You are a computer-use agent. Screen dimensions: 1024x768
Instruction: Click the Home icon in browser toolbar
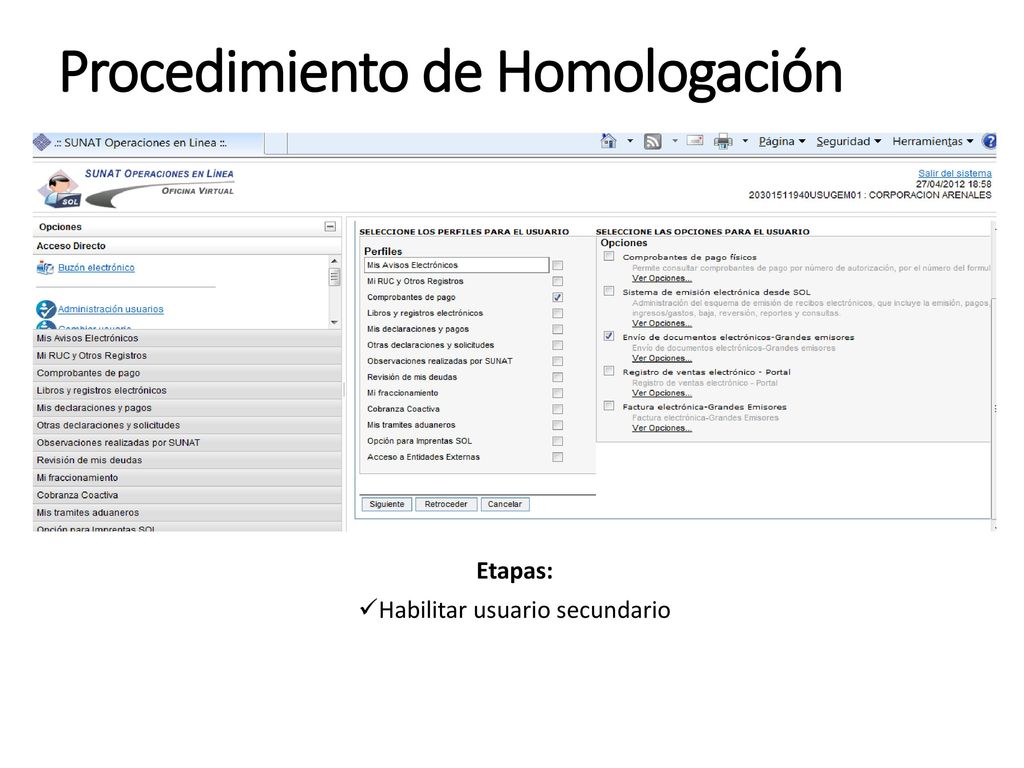click(x=608, y=140)
